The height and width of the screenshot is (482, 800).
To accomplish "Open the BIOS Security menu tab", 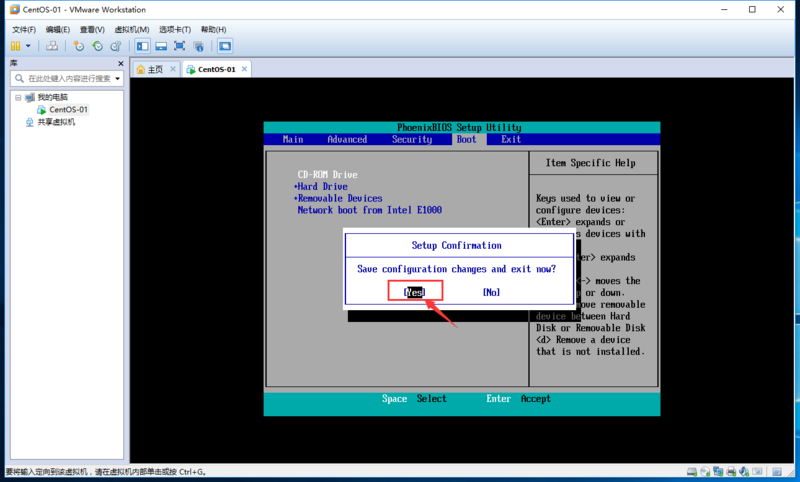I will point(412,139).
